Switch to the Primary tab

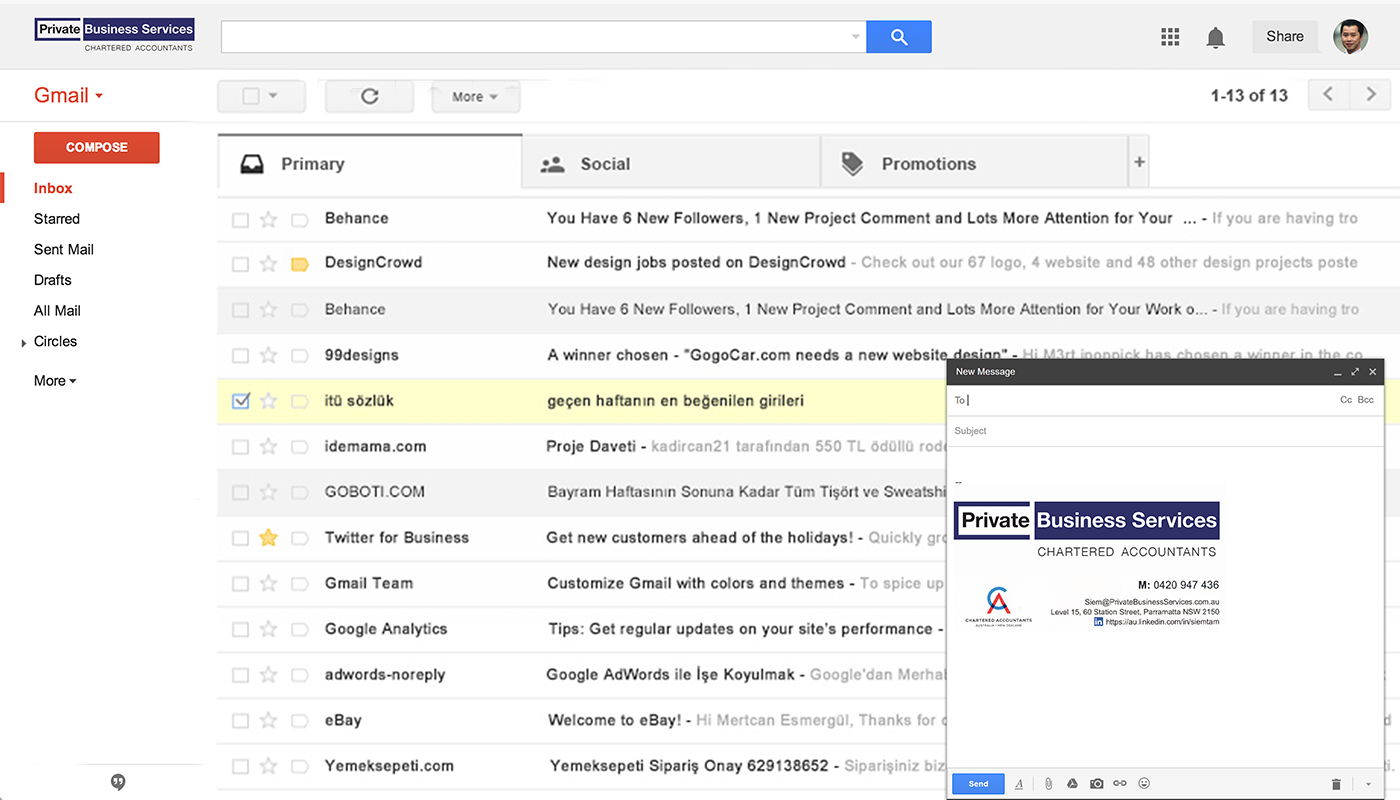(x=370, y=164)
